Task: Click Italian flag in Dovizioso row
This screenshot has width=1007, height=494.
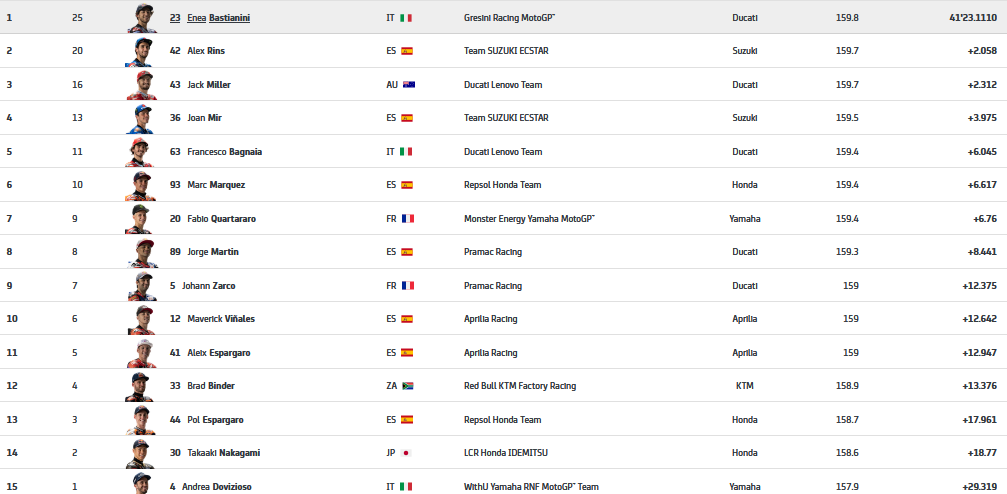Action: pos(406,487)
